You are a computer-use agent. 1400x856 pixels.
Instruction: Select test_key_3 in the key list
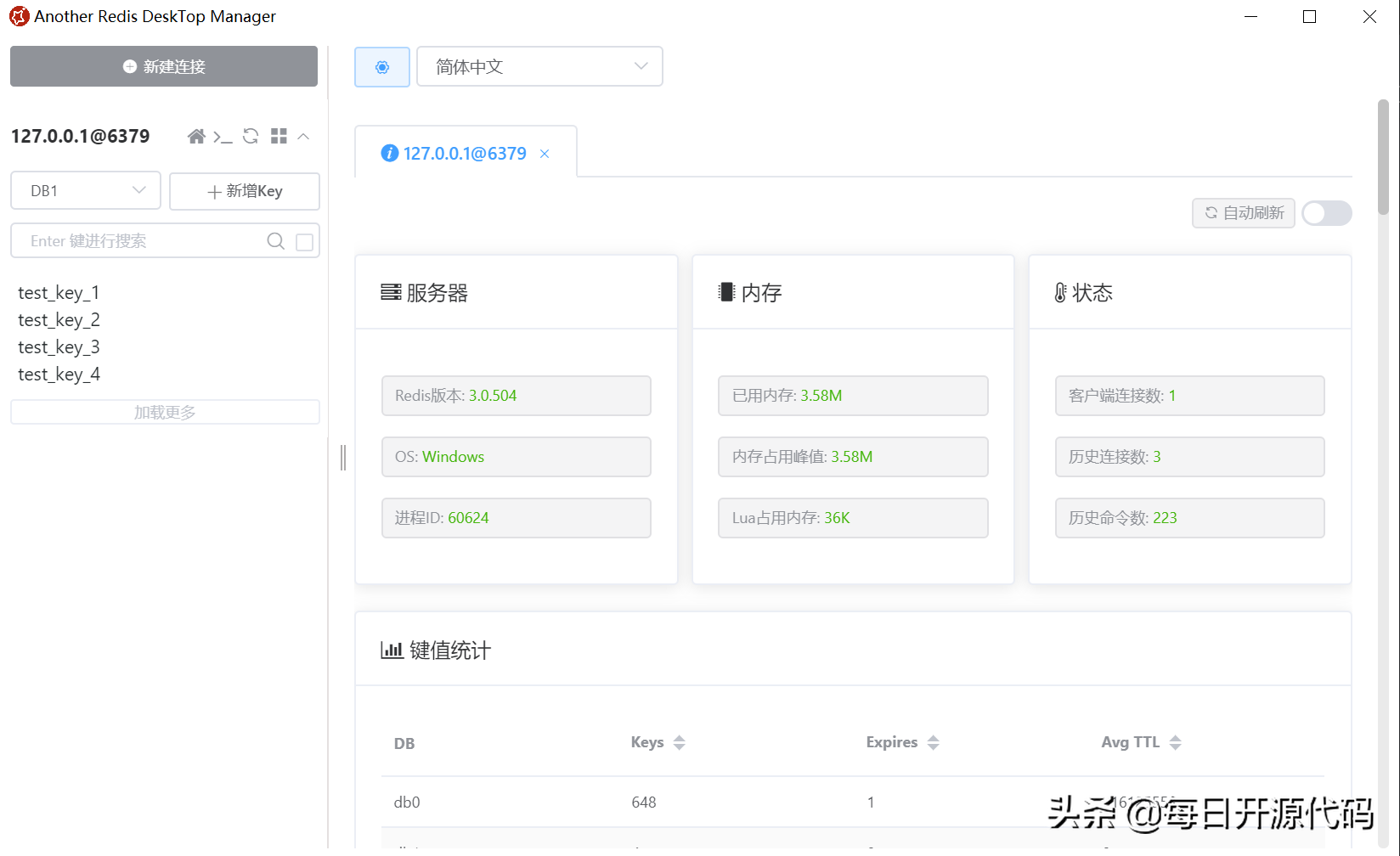59,346
